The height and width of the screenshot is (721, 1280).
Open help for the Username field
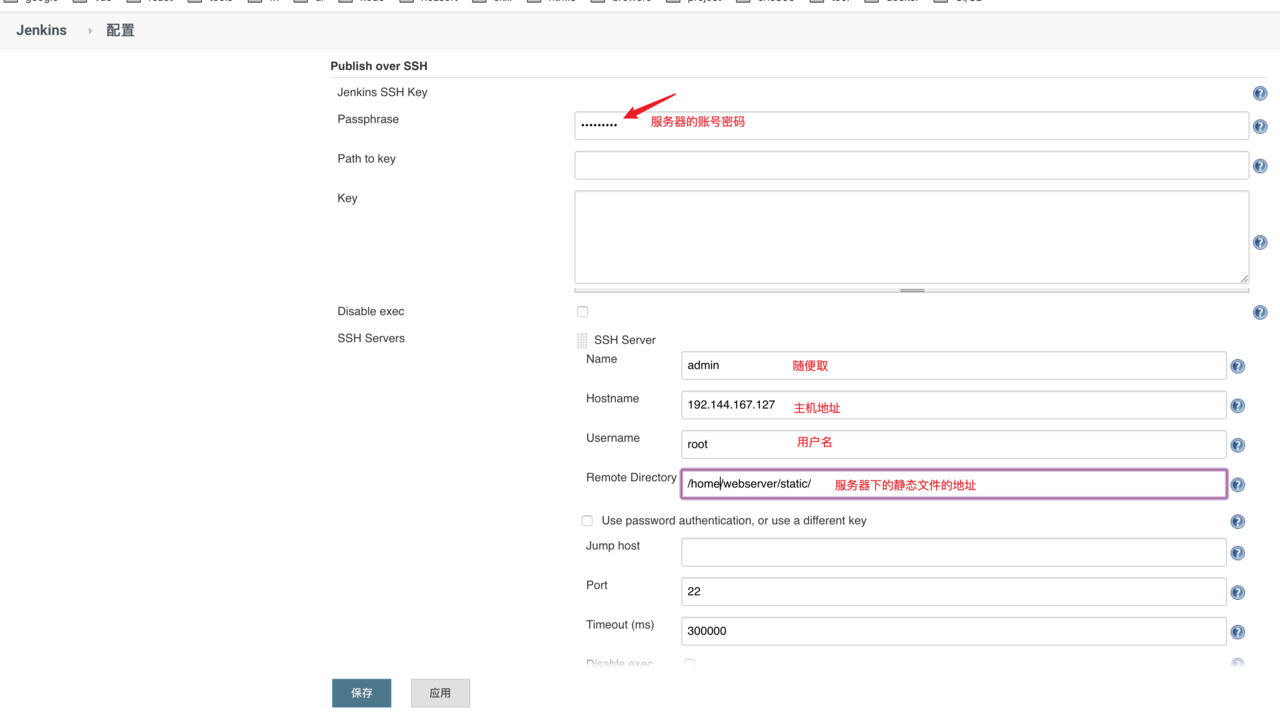point(1237,444)
